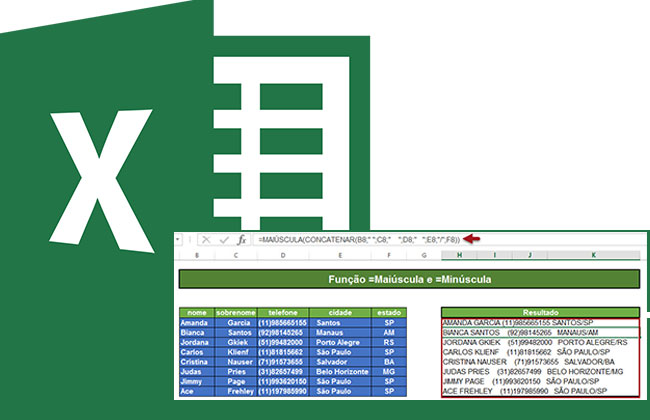
Task: Select the 'Garcia' surname cell
Action: coord(236,323)
